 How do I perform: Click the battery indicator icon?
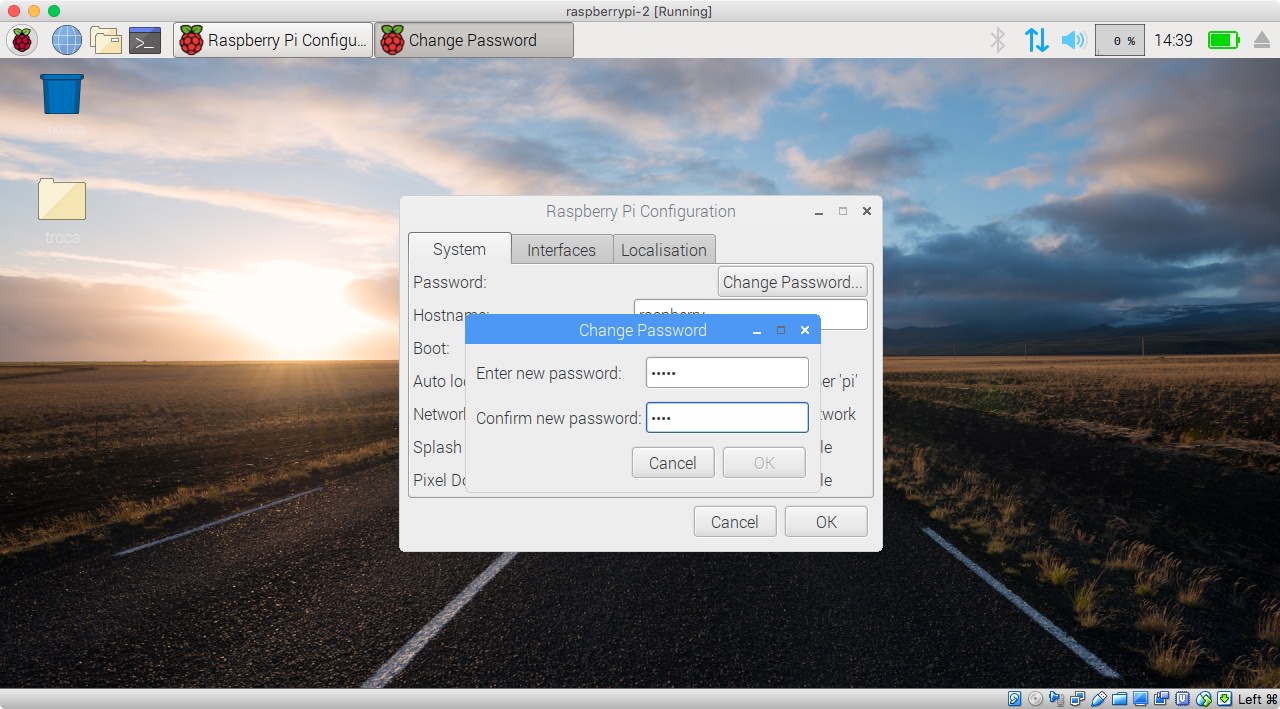pyautogui.click(x=1223, y=40)
